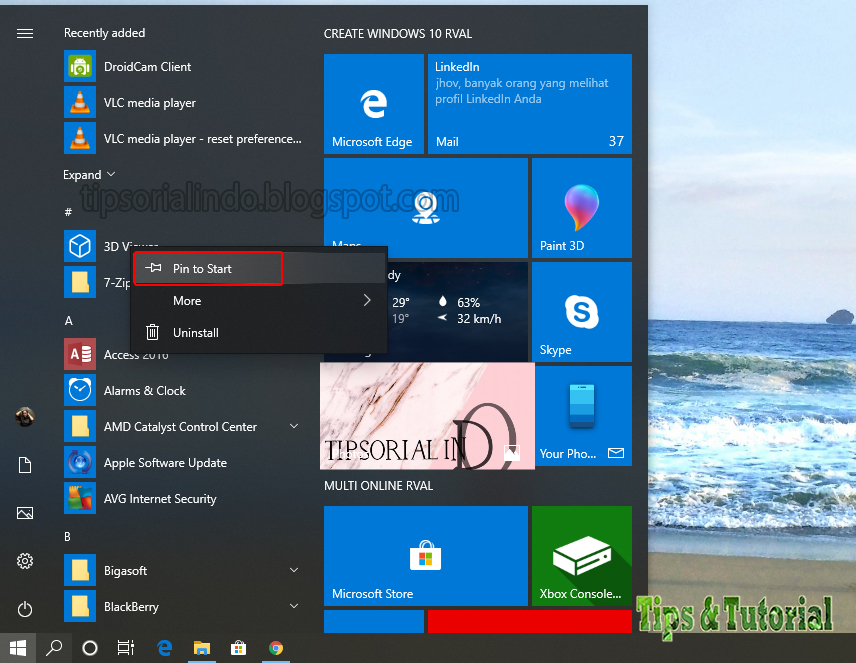Click the B letter group header

pos(67,537)
